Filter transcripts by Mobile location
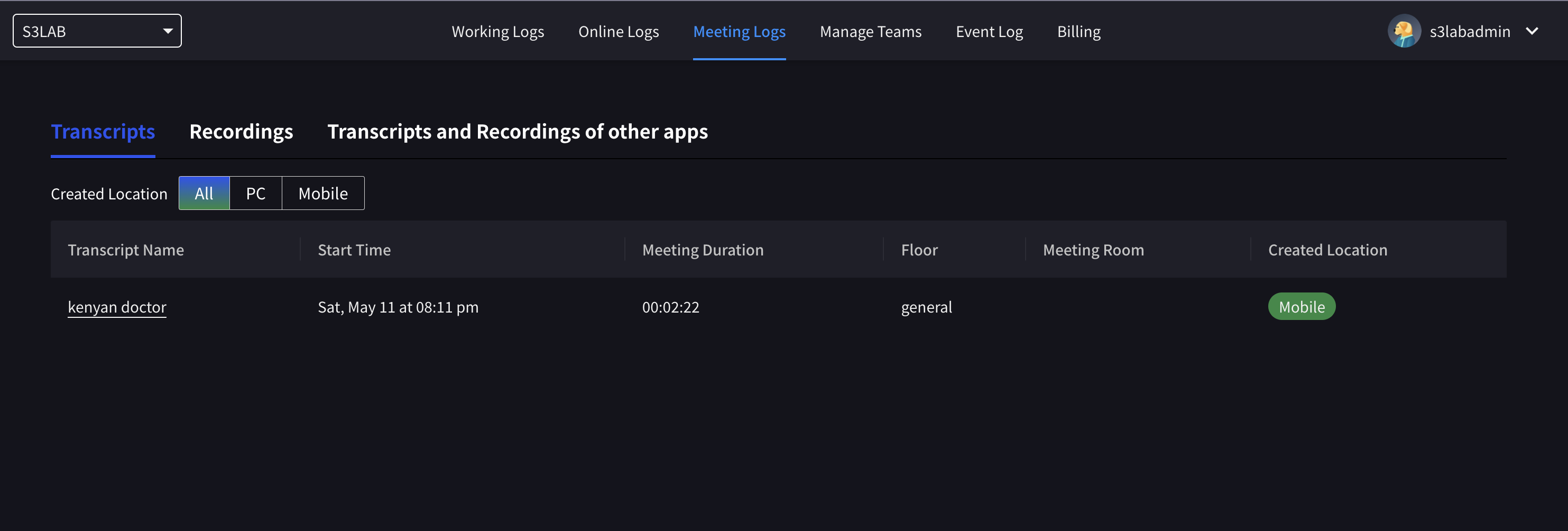 click(x=323, y=194)
